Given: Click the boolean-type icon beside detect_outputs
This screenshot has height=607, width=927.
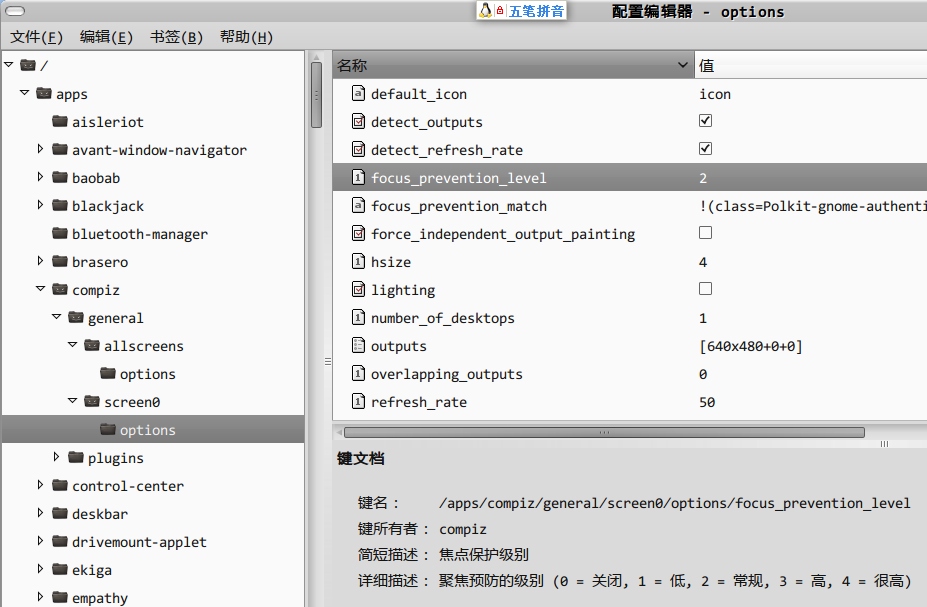Looking at the screenshot, I should tap(358, 121).
